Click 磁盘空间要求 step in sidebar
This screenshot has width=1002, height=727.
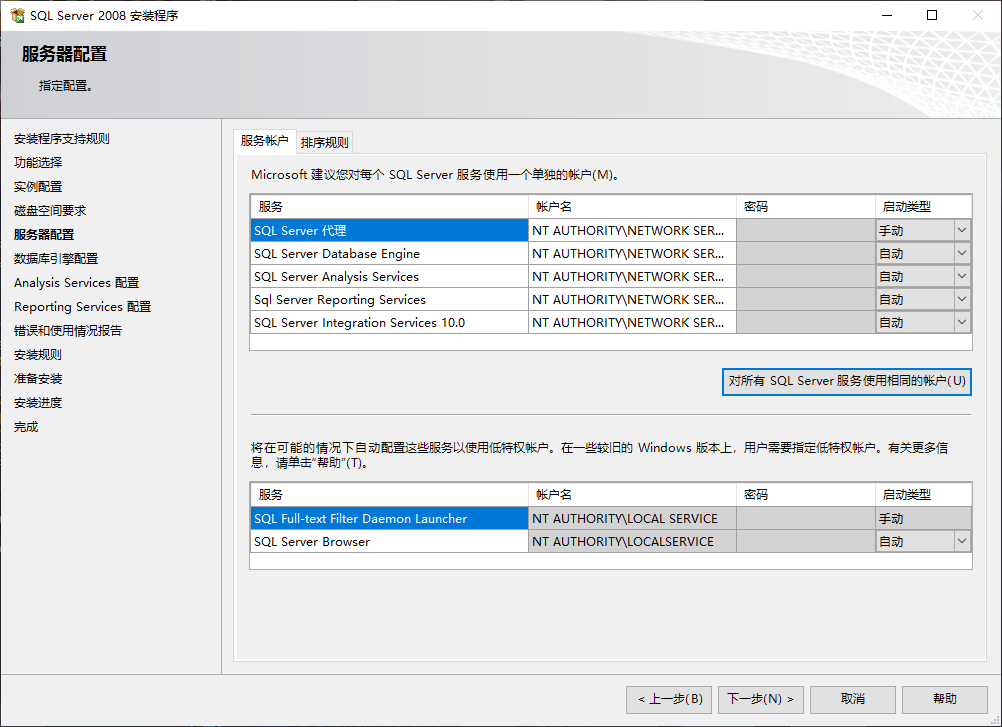click(50, 211)
